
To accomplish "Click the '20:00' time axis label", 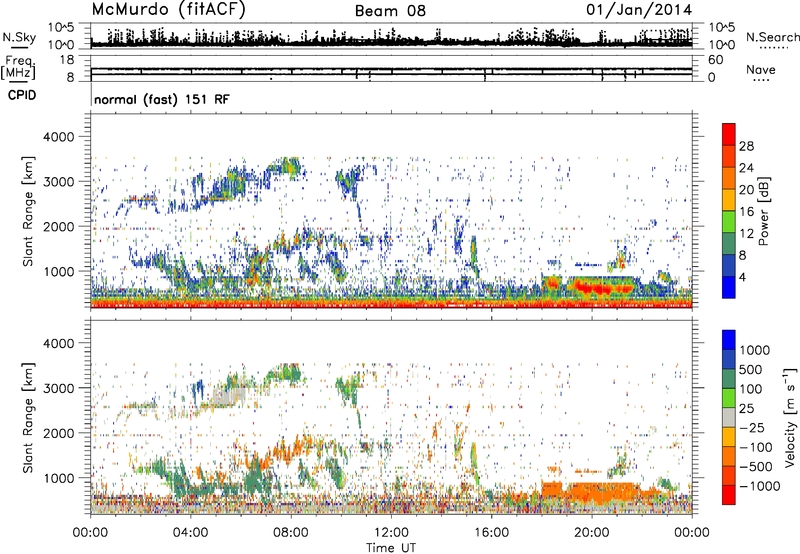I will click(x=592, y=533).
